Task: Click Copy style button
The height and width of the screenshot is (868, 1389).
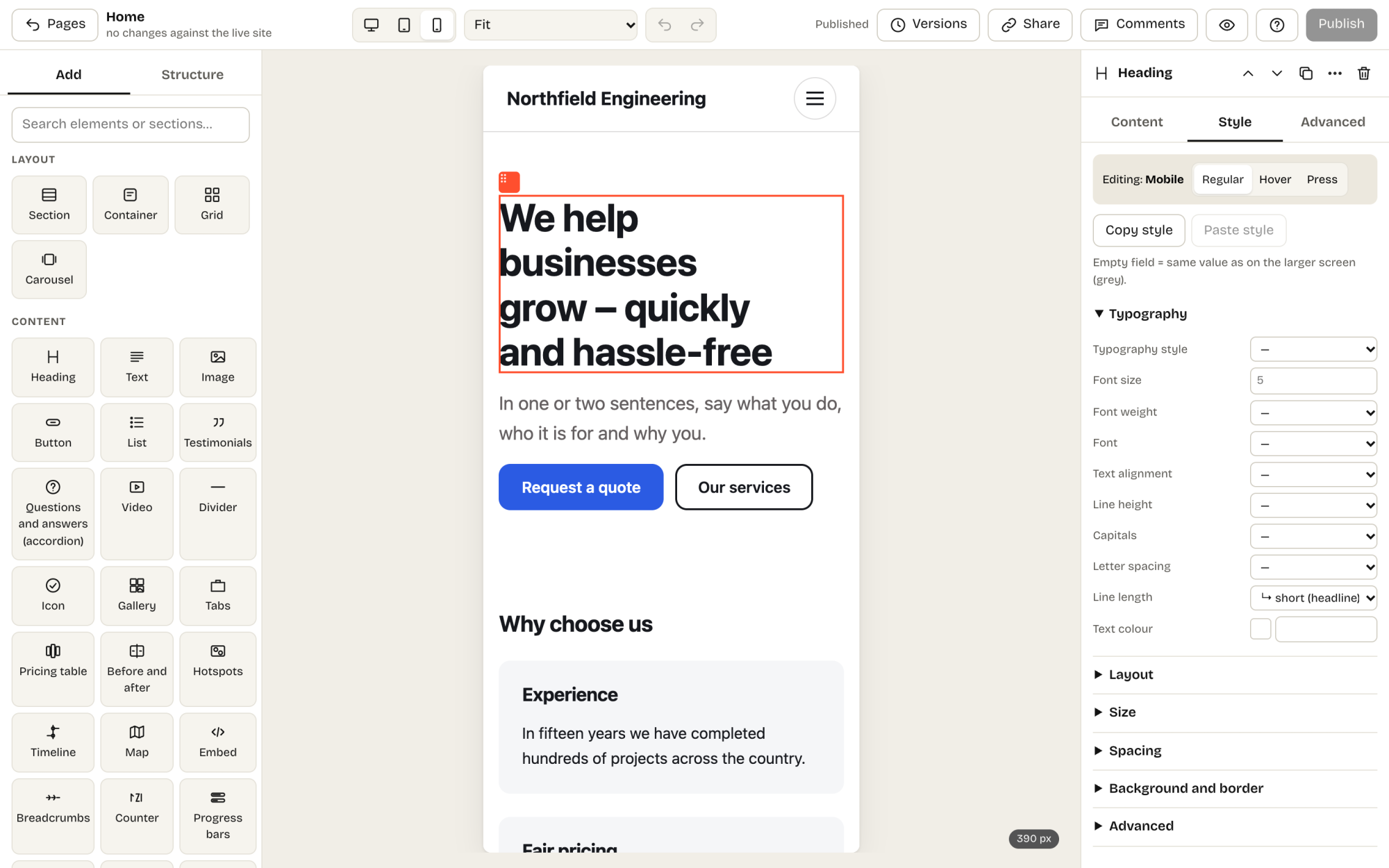Action: tap(1139, 231)
